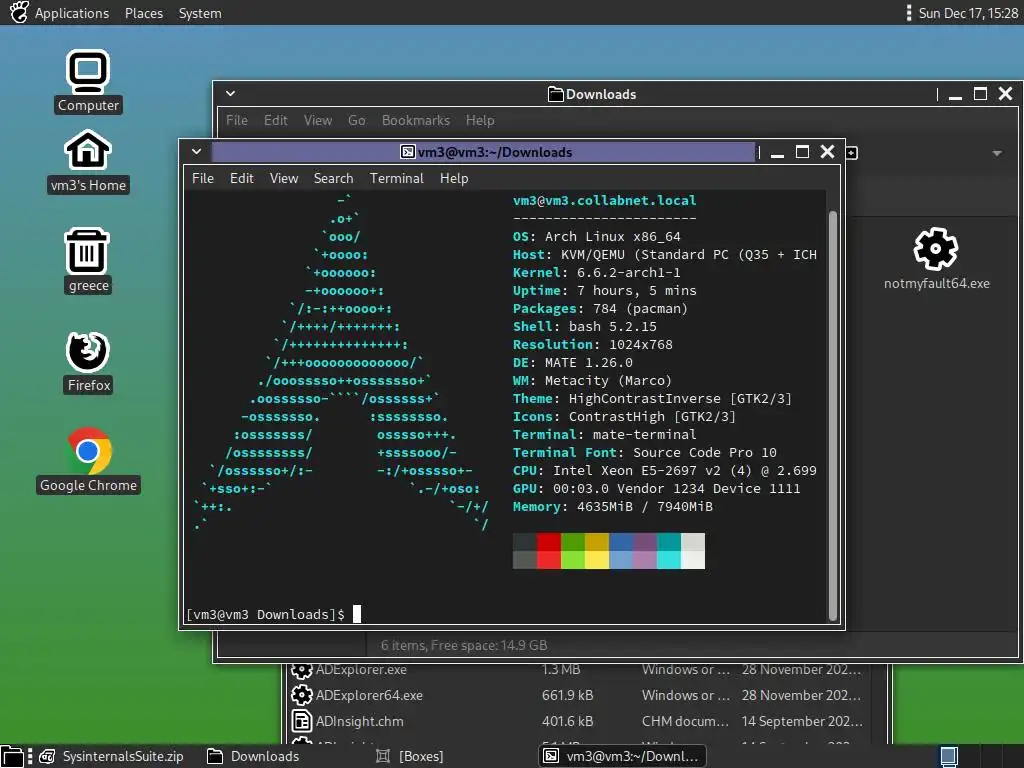Open terminal File menu
The height and width of the screenshot is (768, 1024).
(202, 178)
